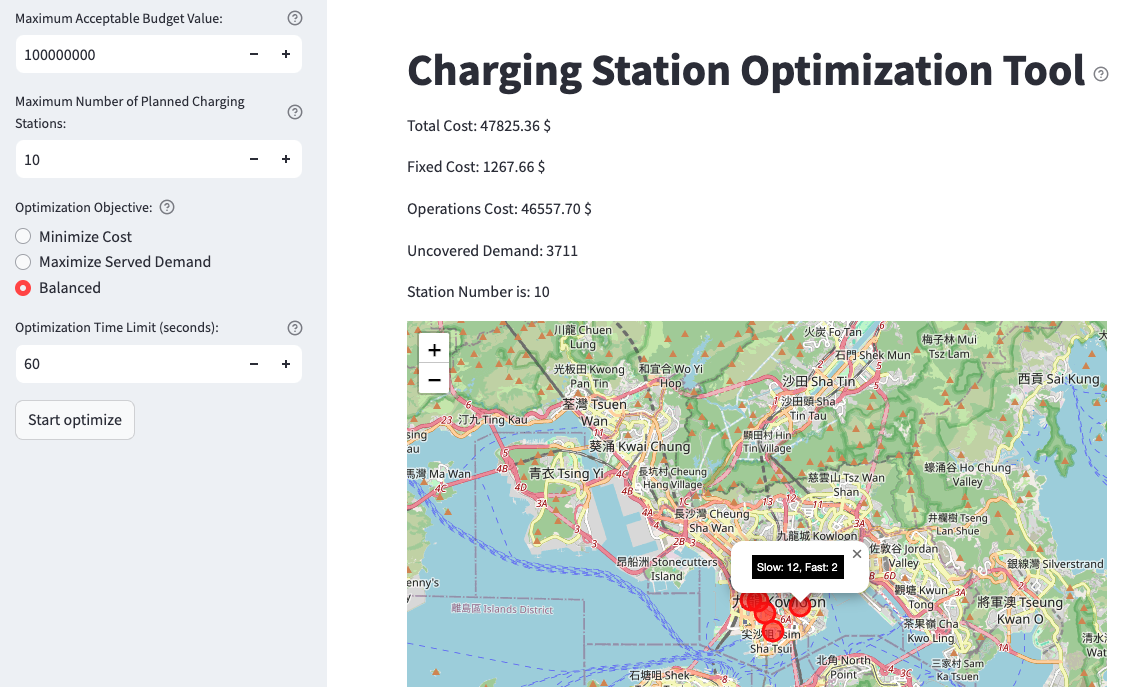1138x687 pixels.
Task: Click the Tsing Yi label on the map
Action: point(567,474)
